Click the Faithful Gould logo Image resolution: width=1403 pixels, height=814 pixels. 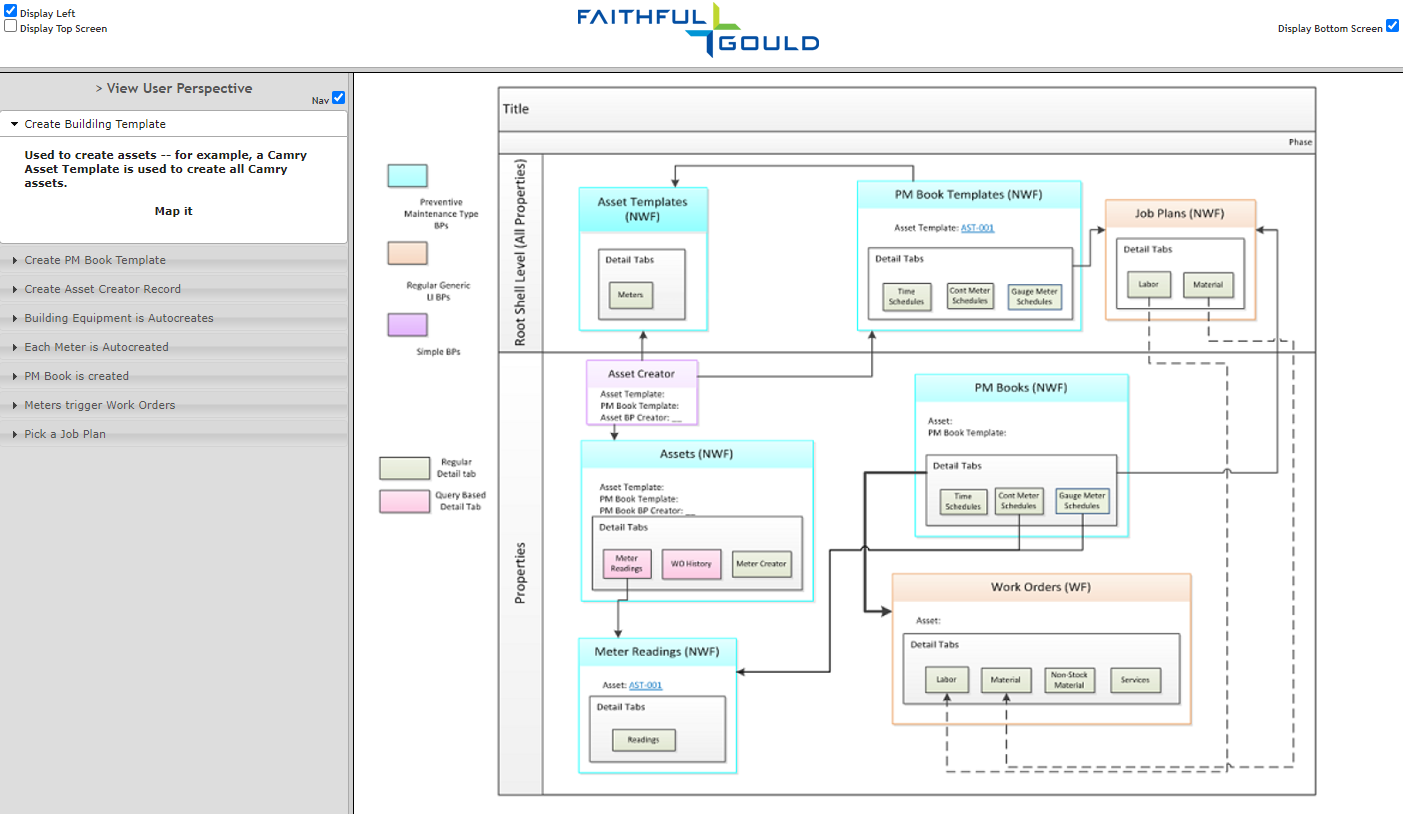pos(698,30)
